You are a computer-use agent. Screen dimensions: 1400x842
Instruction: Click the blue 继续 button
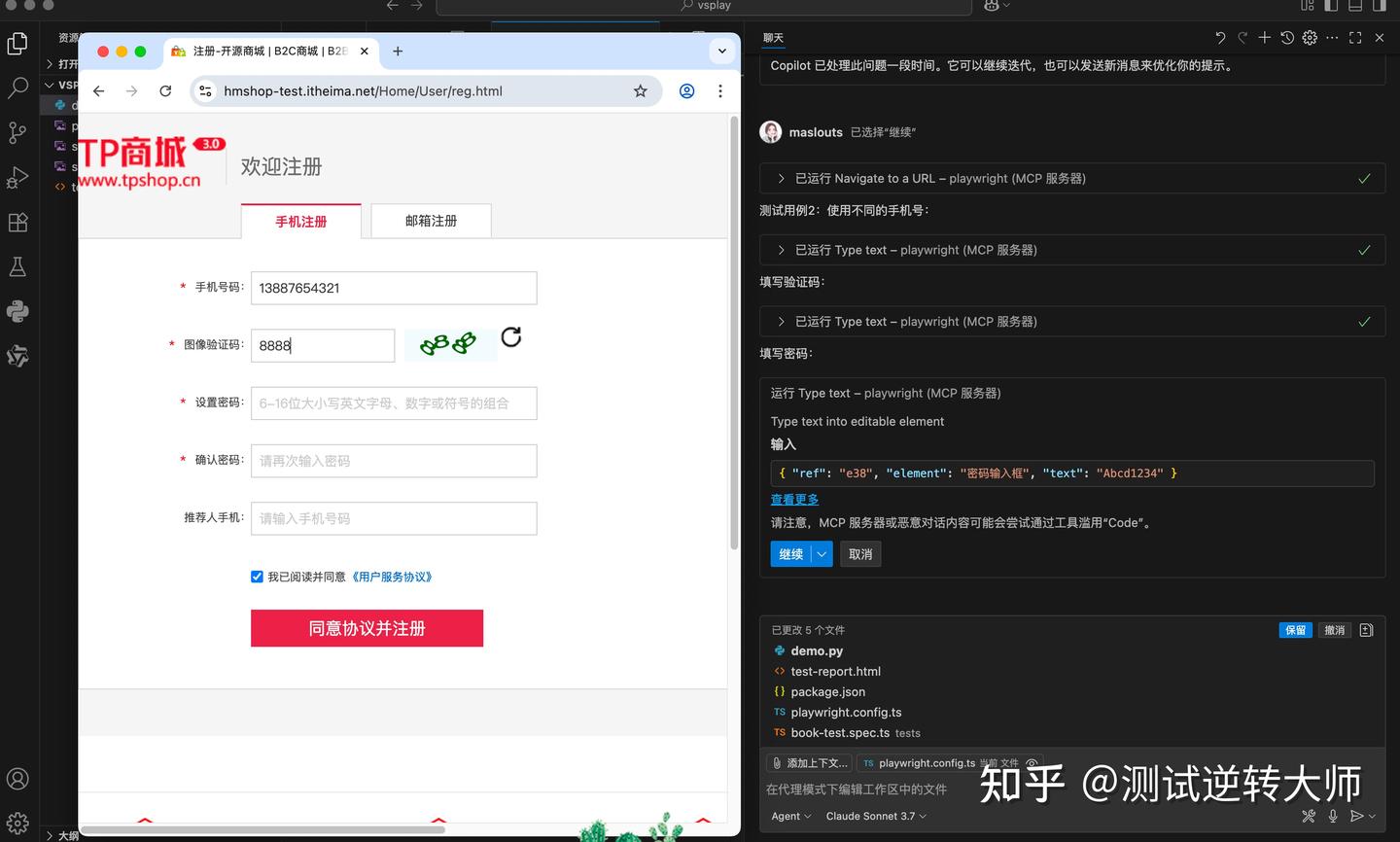pyautogui.click(x=791, y=554)
